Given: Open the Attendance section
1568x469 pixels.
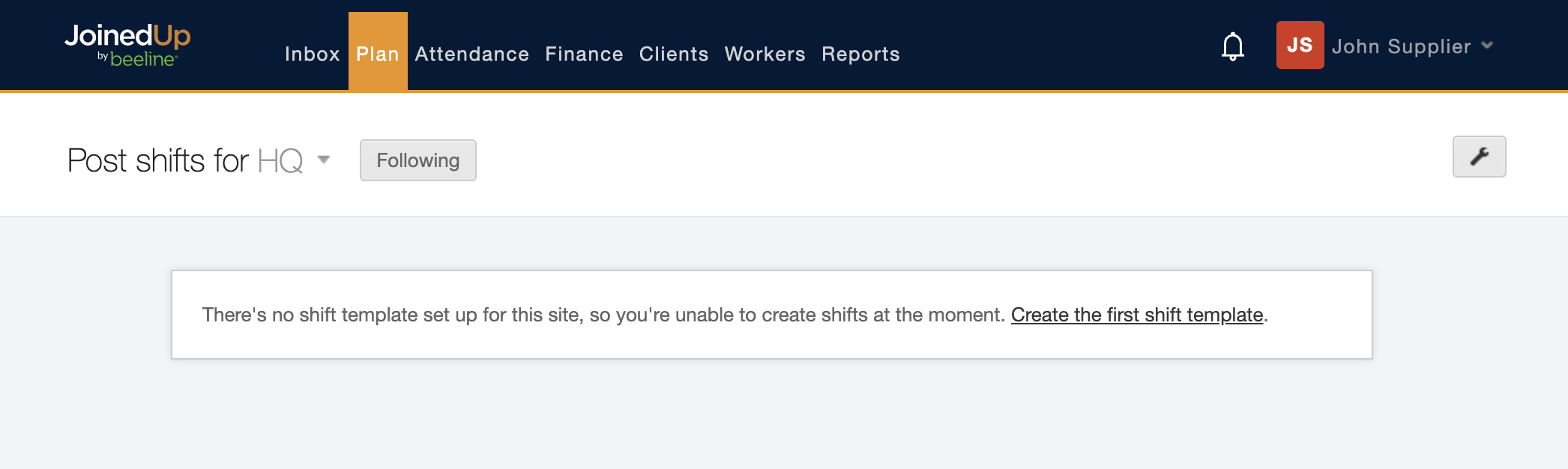Looking at the screenshot, I should (472, 54).
